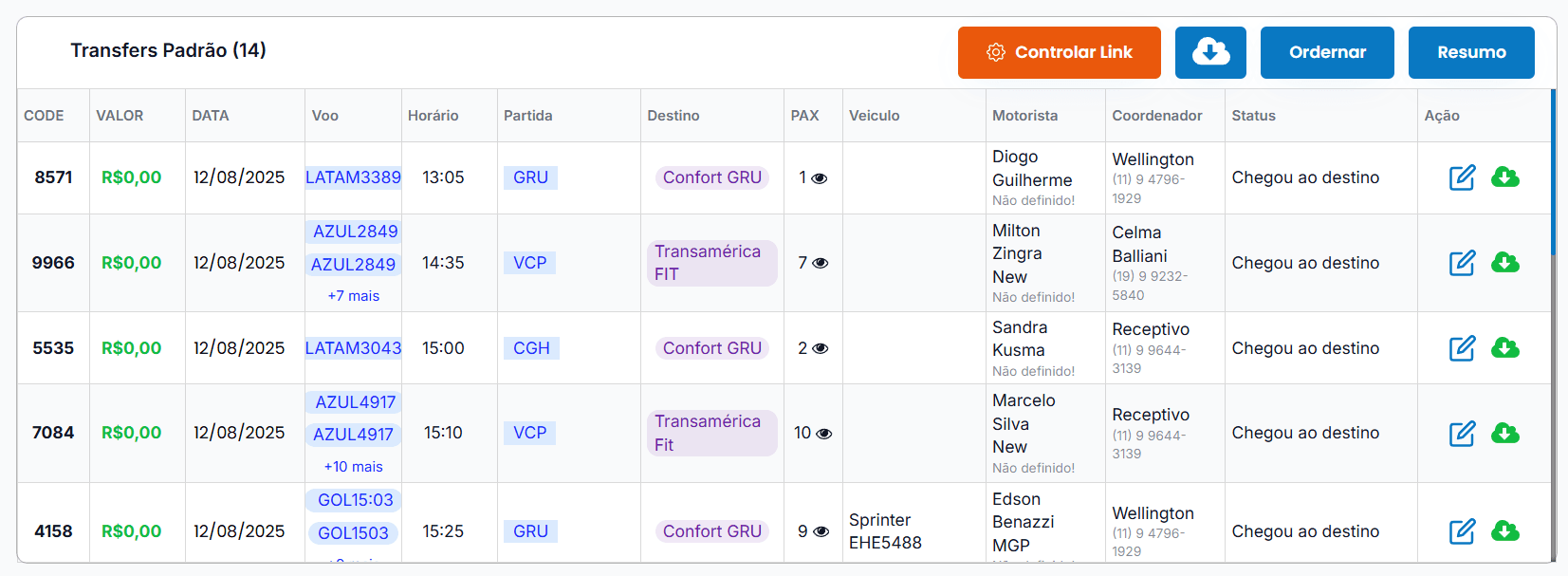This screenshot has width=1568, height=576.
Task: Click the green download icon on transfer 9966
Action: [1506, 263]
